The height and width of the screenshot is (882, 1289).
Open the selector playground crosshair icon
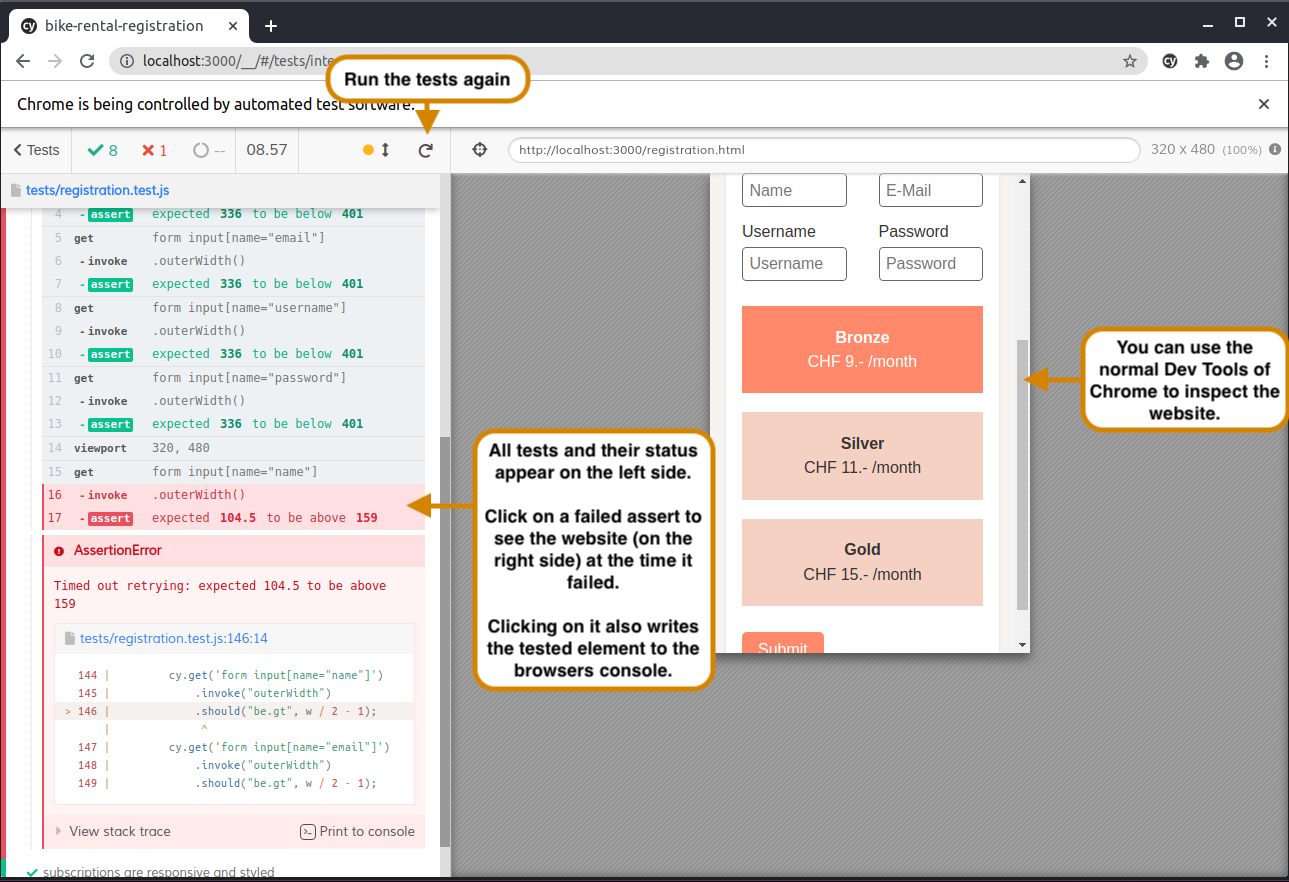[x=479, y=149]
